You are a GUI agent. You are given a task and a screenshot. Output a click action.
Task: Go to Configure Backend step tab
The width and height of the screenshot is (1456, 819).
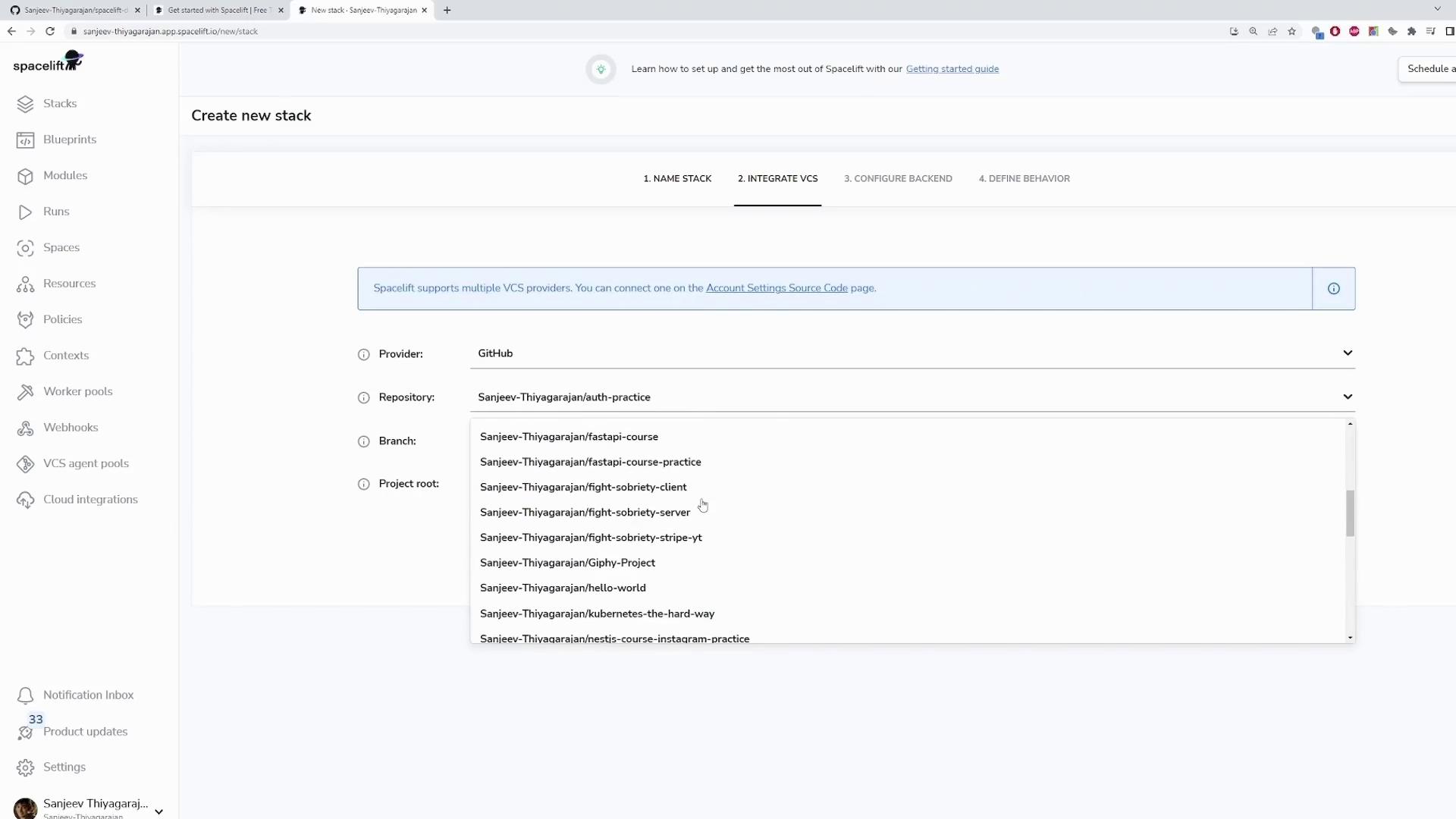pos(898,179)
